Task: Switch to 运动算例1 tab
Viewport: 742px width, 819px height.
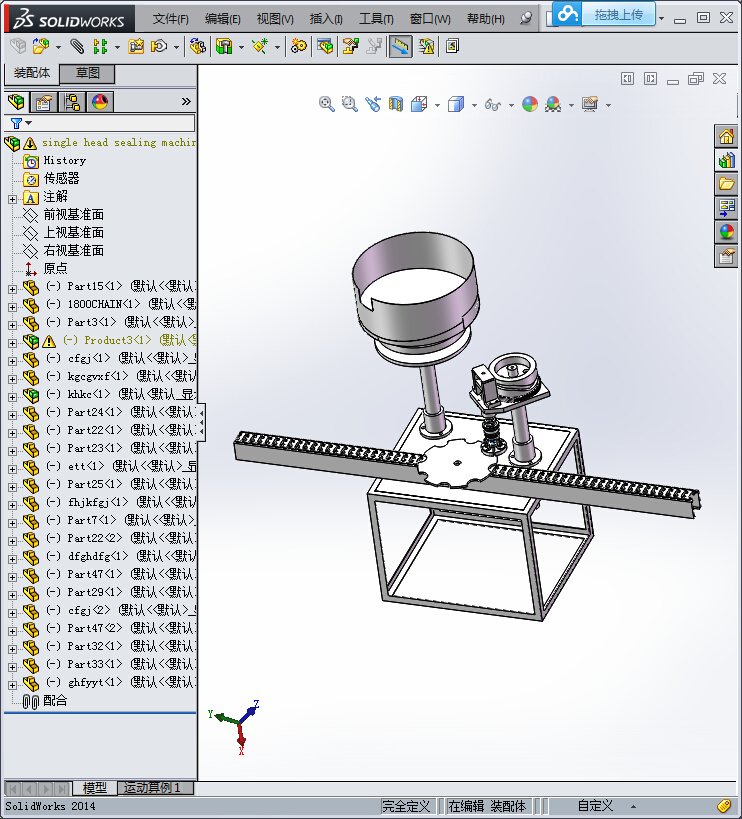Action: tap(155, 788)
